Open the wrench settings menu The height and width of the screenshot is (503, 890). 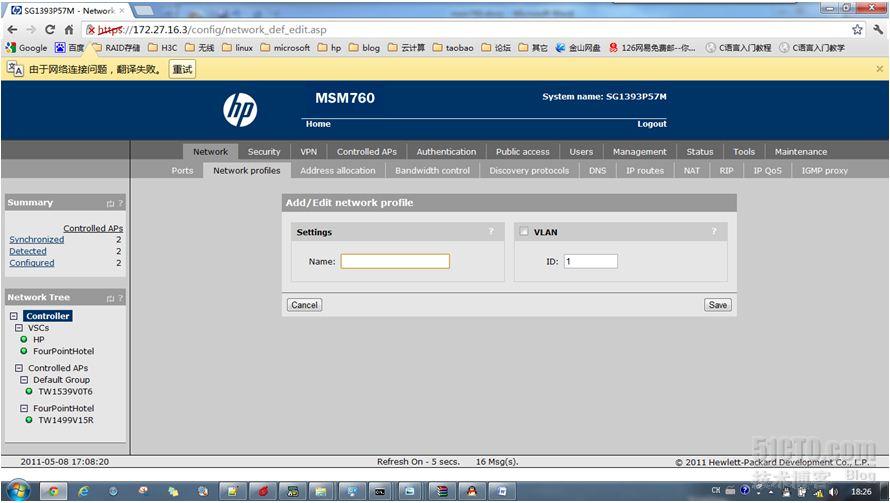click(x=878, y=30)
